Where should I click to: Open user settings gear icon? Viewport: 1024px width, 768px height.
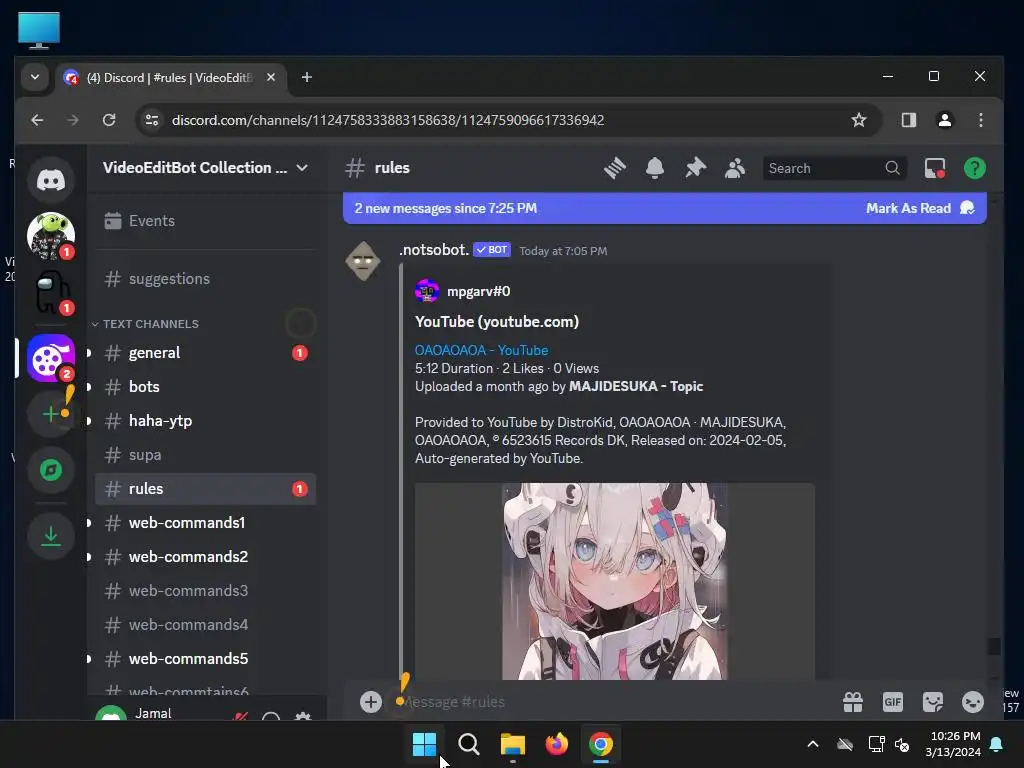click(302, 717)
